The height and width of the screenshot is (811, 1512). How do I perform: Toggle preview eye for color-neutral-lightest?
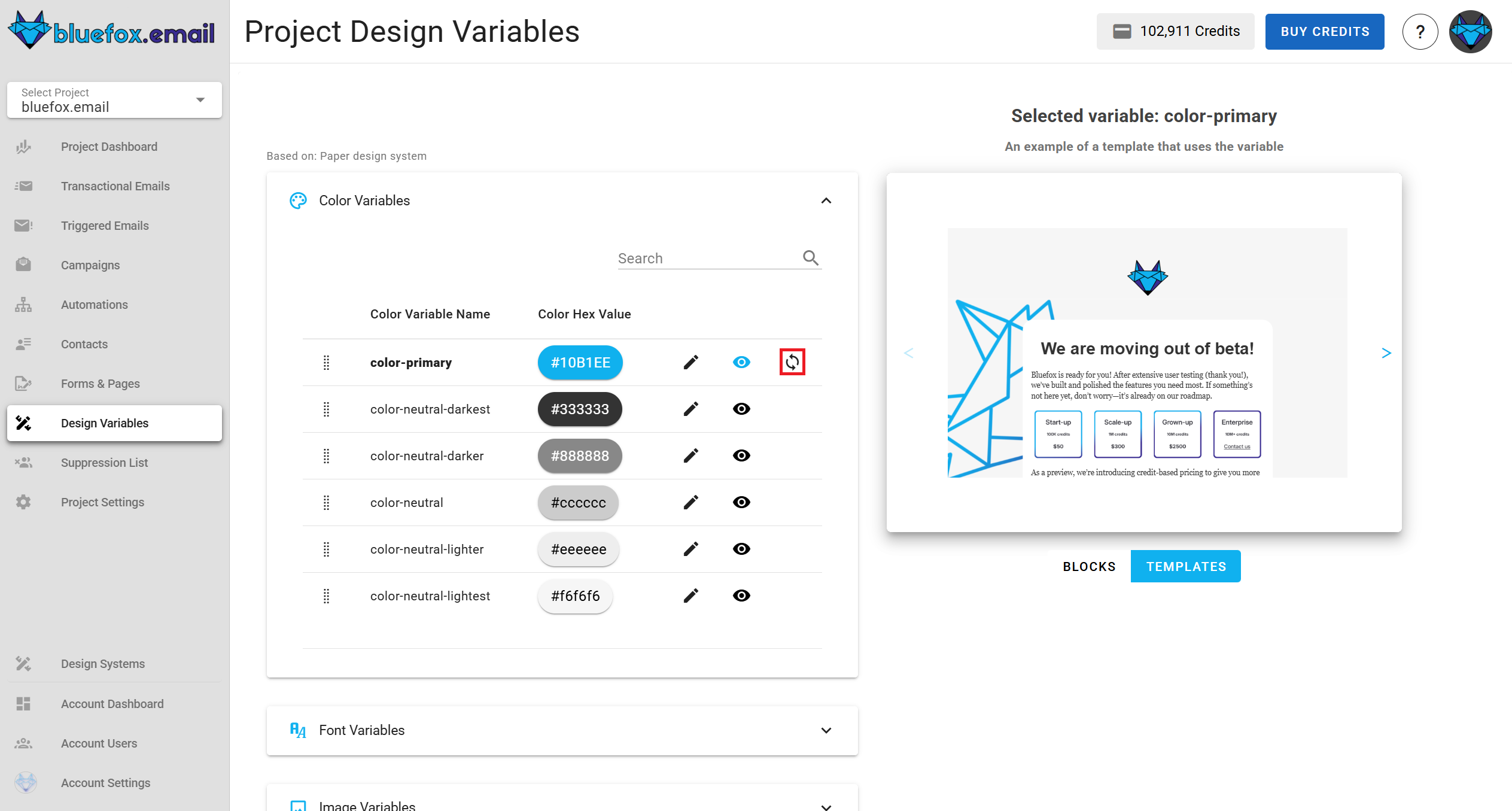coord(741,596)
